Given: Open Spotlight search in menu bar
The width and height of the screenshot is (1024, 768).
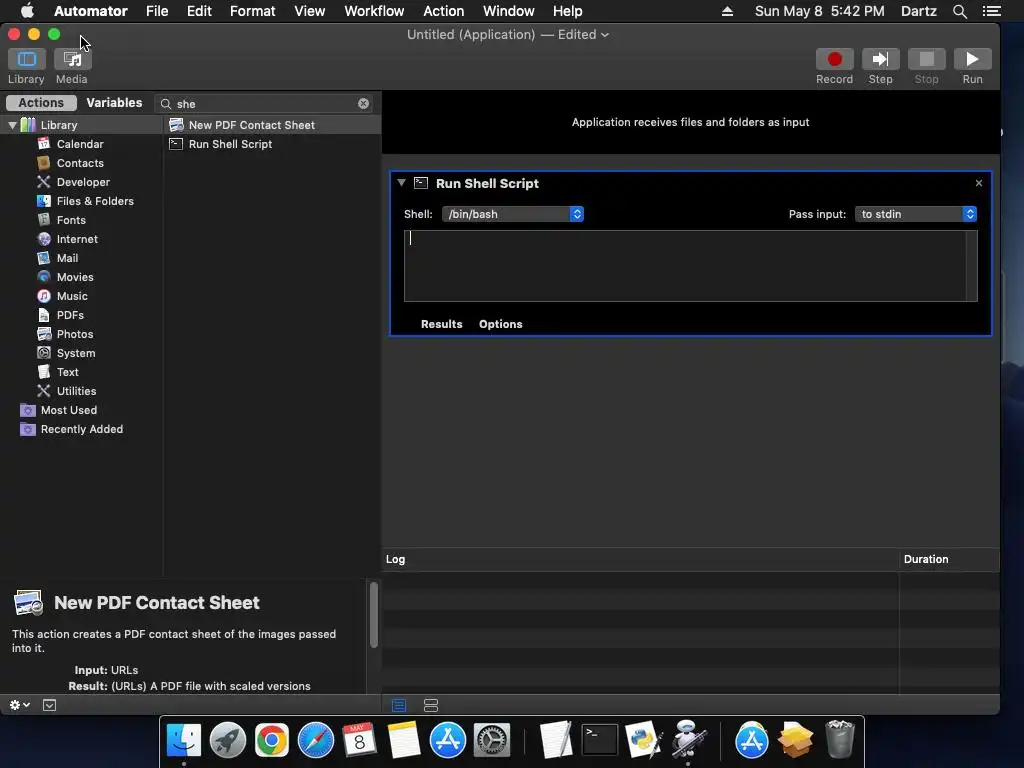Looking at the screenshot, I should (959, 11).
